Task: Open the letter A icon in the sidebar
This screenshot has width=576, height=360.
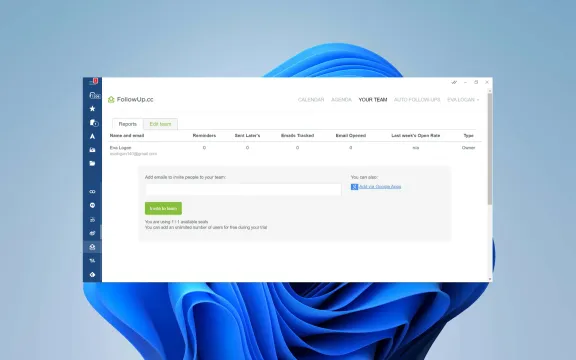Action: pos(93,136)
